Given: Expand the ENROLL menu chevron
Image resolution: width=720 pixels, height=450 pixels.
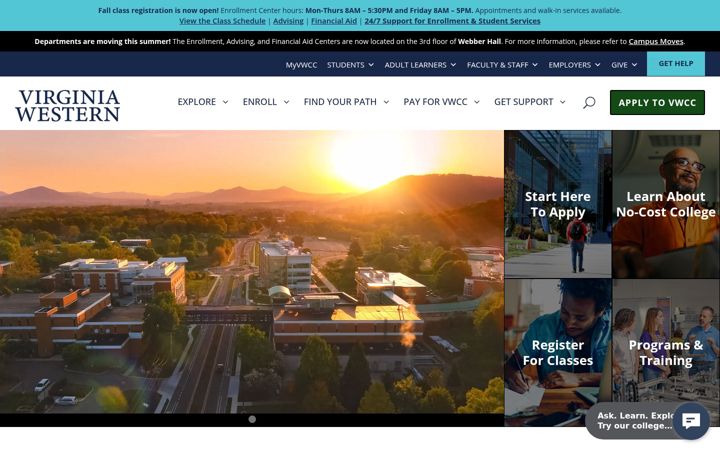Looking at the screenshot, I should pyautogui.click(x=287, y=102).
